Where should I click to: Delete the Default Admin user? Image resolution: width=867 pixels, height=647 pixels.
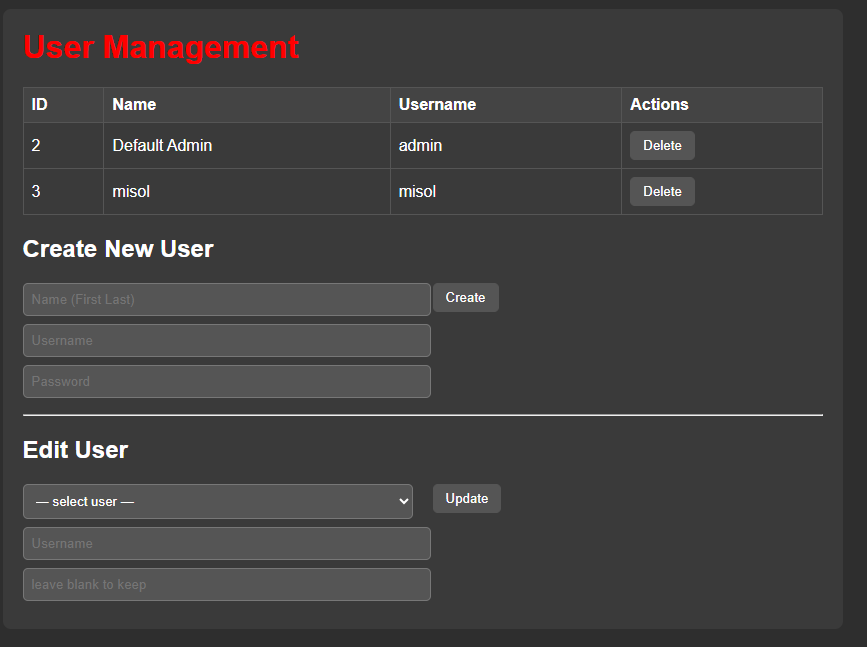tap(661, 146)
